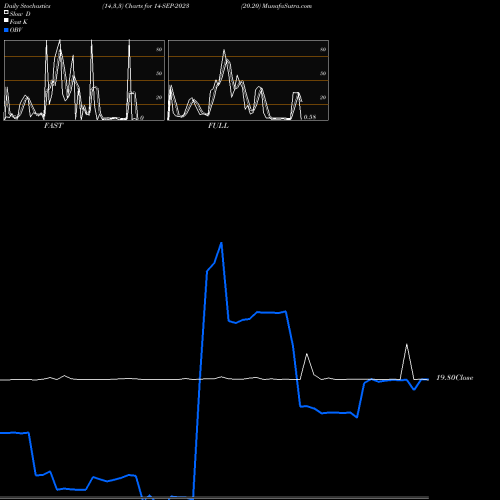
Task: Click the '0.58' value in FULL chart
Action: click(310, 117)
